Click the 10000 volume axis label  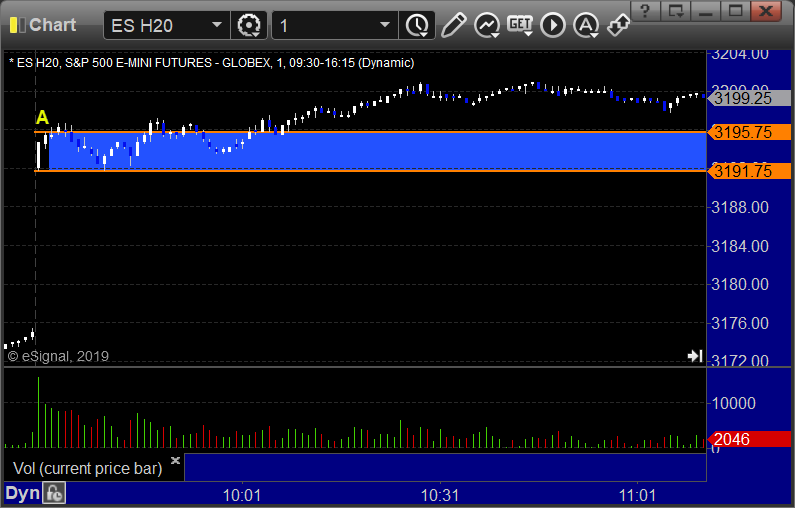[734, 404]
